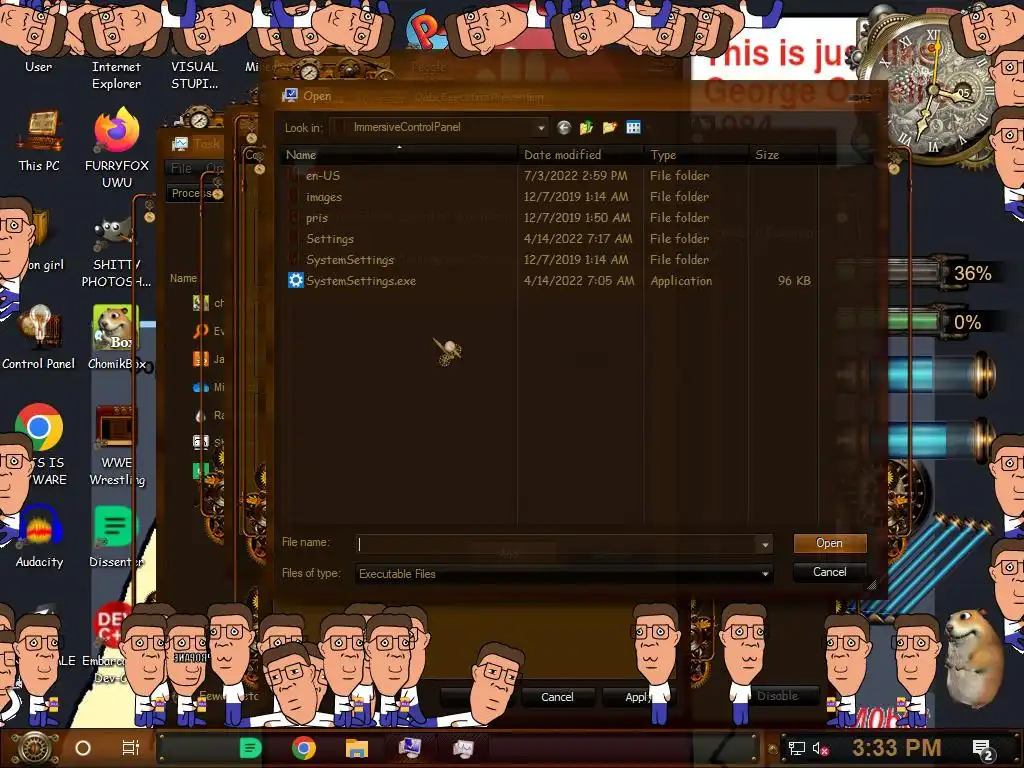Open File Explorer from the taskbar
The image size is (1024, 768).
[357, 748]
